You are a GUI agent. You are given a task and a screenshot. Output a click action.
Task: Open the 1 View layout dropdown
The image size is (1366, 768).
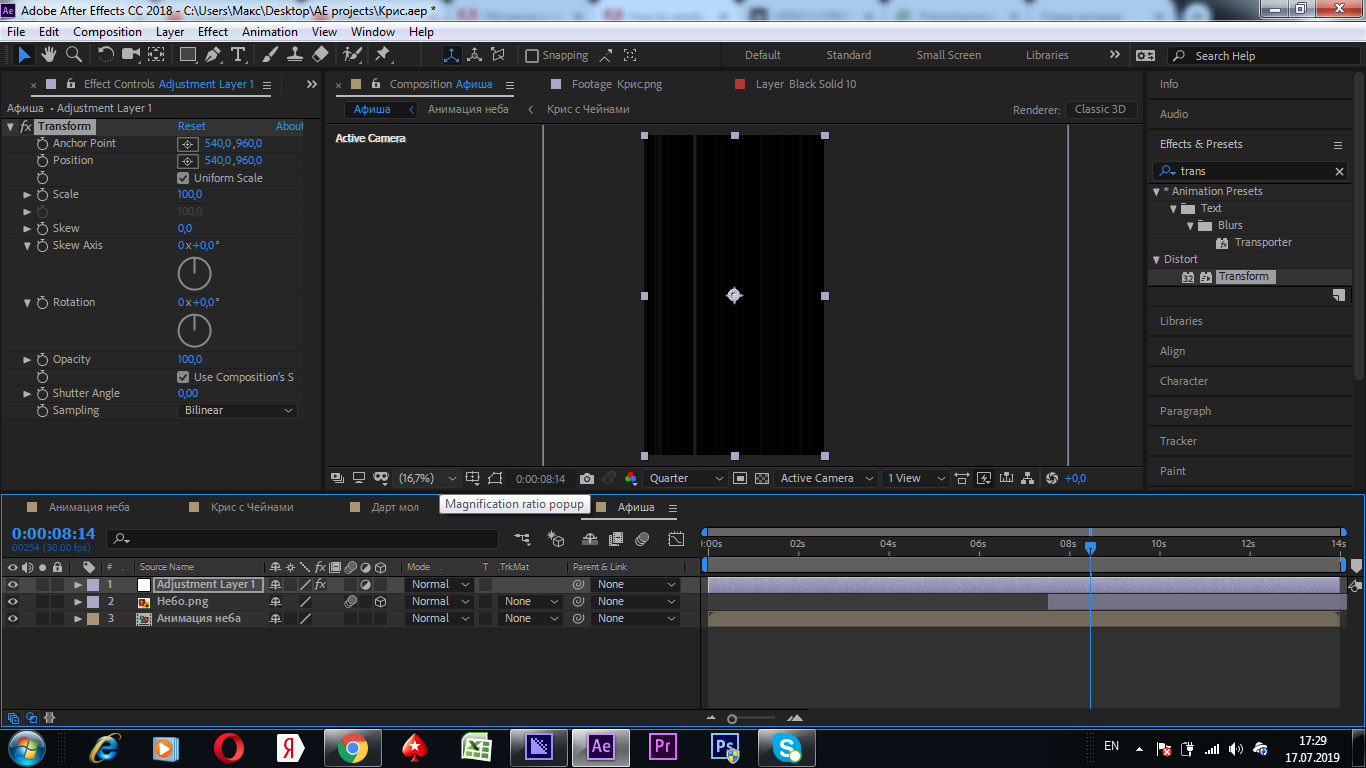pos(914,478)
